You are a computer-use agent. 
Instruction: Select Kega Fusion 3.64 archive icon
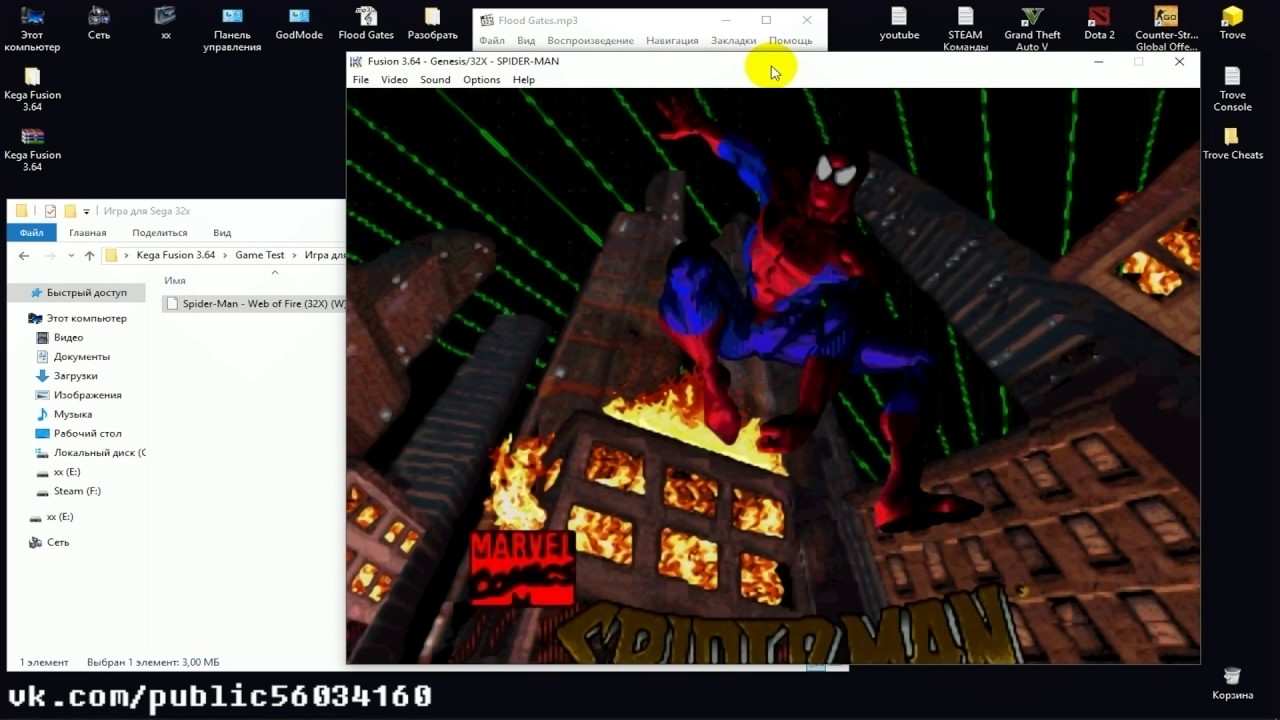coord(32,149)
